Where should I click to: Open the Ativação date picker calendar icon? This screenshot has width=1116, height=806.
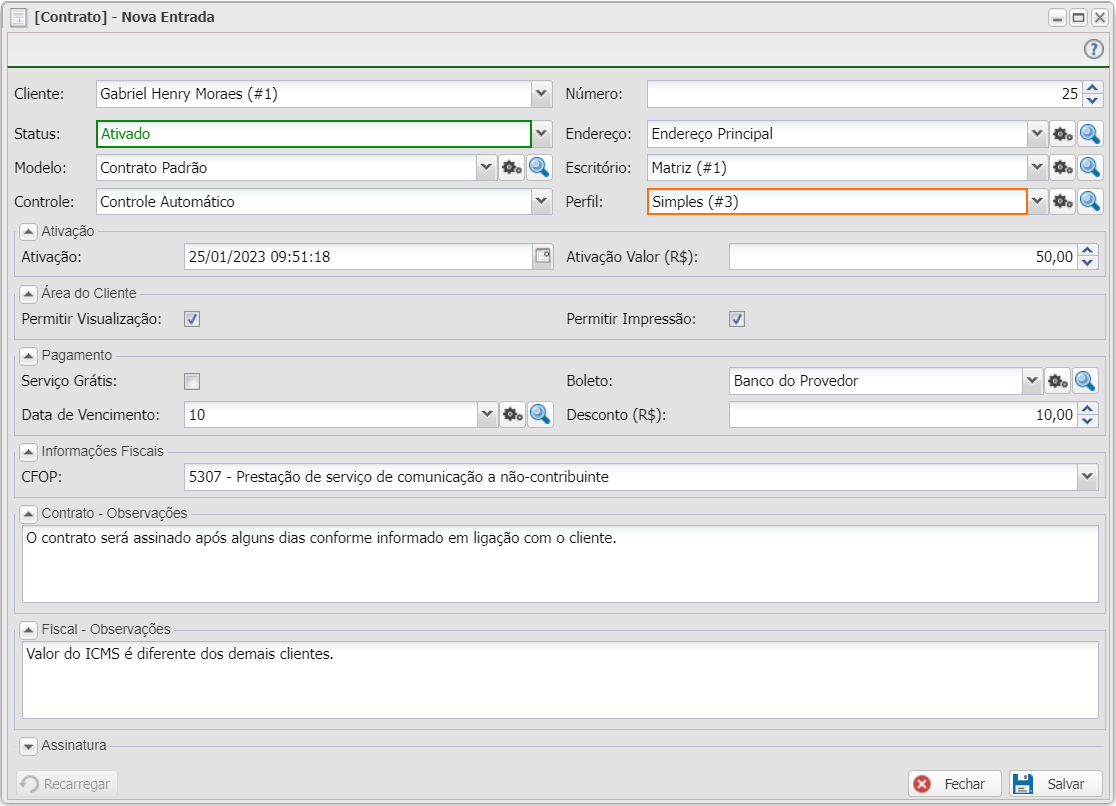pyautogui.click(x=543, y=257)
